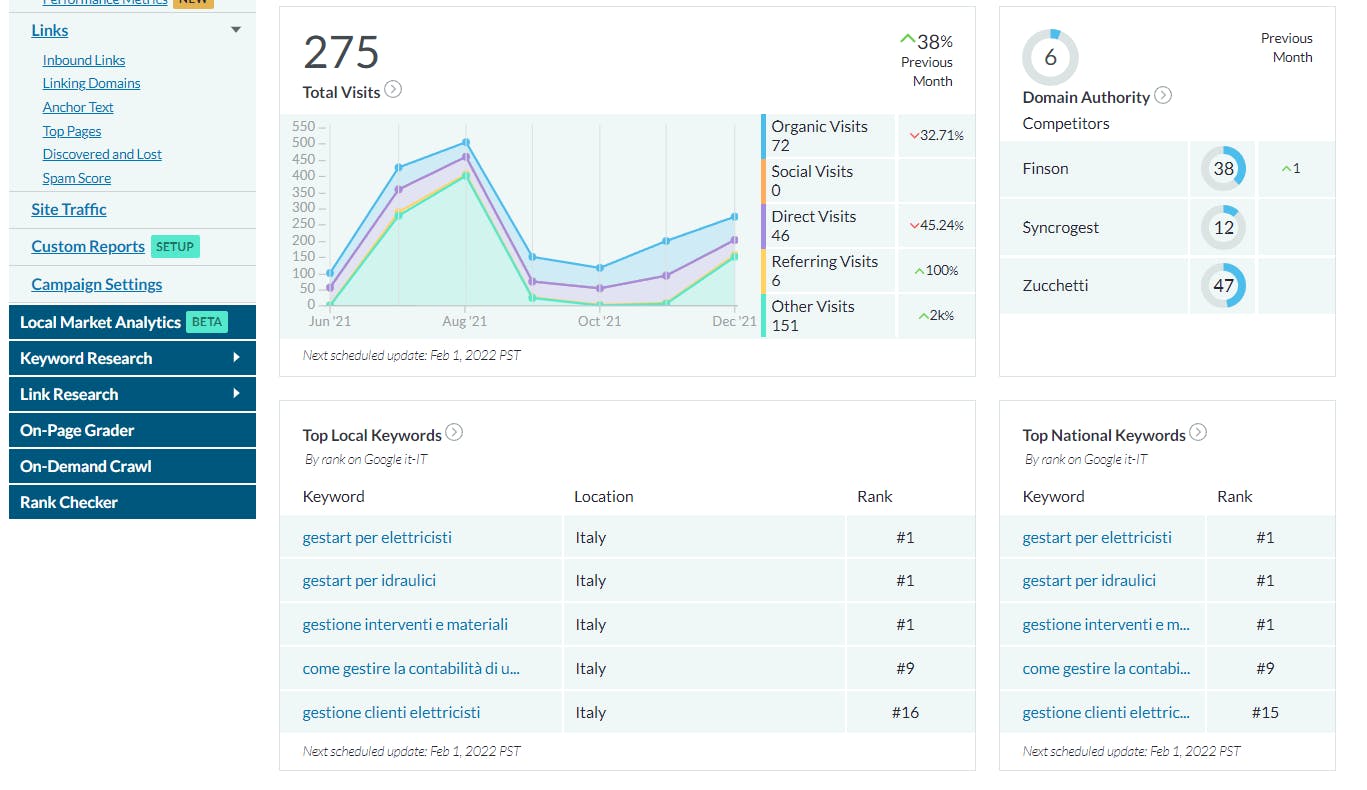Open Top National Keywords arrow icon
Screen dimensions: 1367x790
pyautogui.click(x=1198, y=432)
